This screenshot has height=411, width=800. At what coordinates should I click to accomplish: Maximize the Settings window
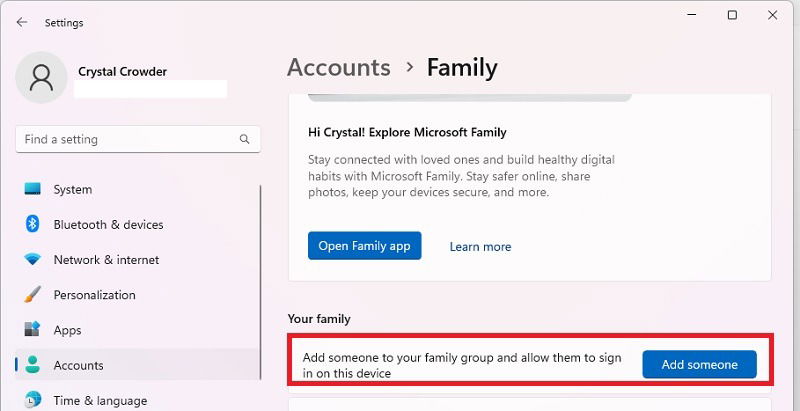732,15
